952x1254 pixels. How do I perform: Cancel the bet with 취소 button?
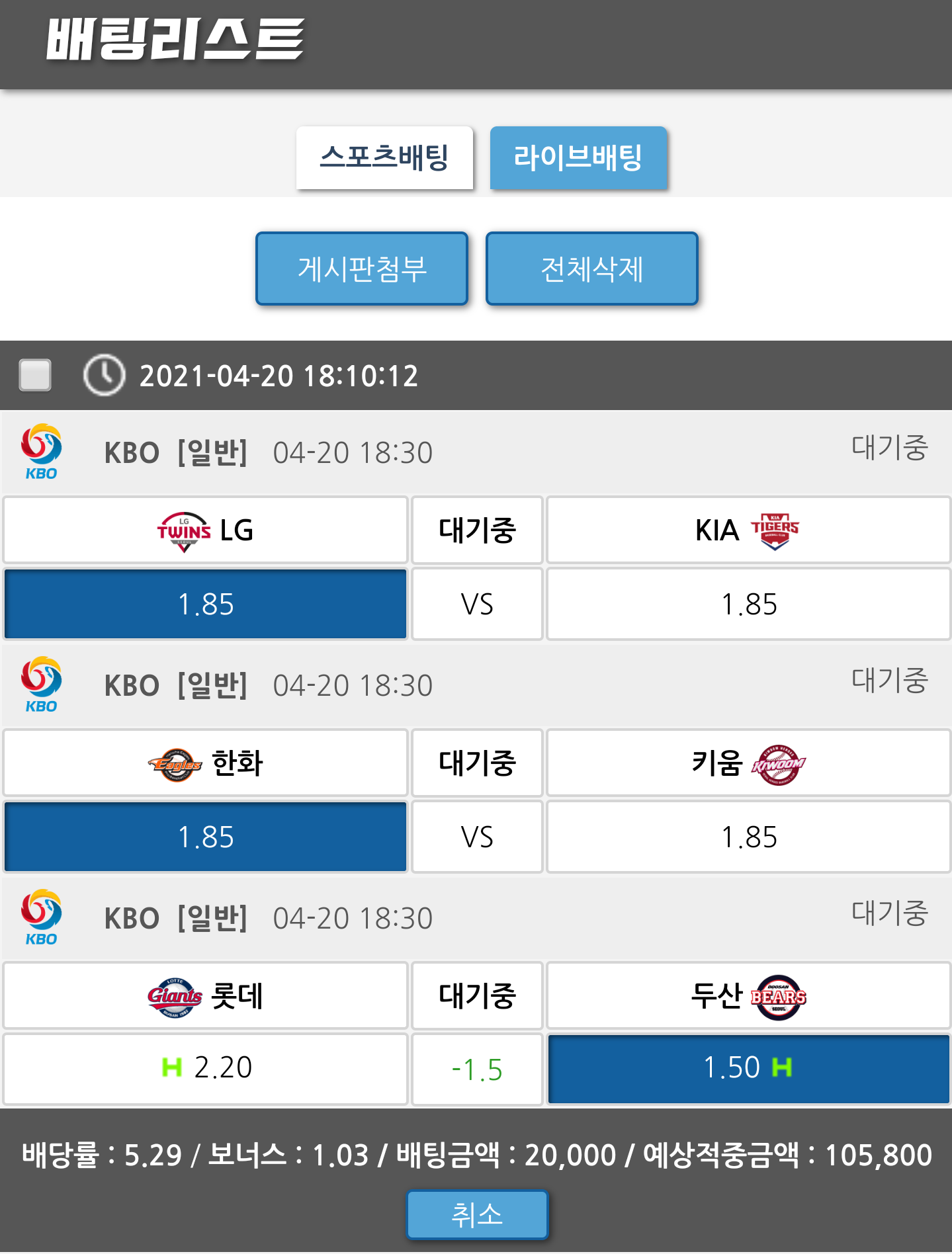click(477, 1215)
